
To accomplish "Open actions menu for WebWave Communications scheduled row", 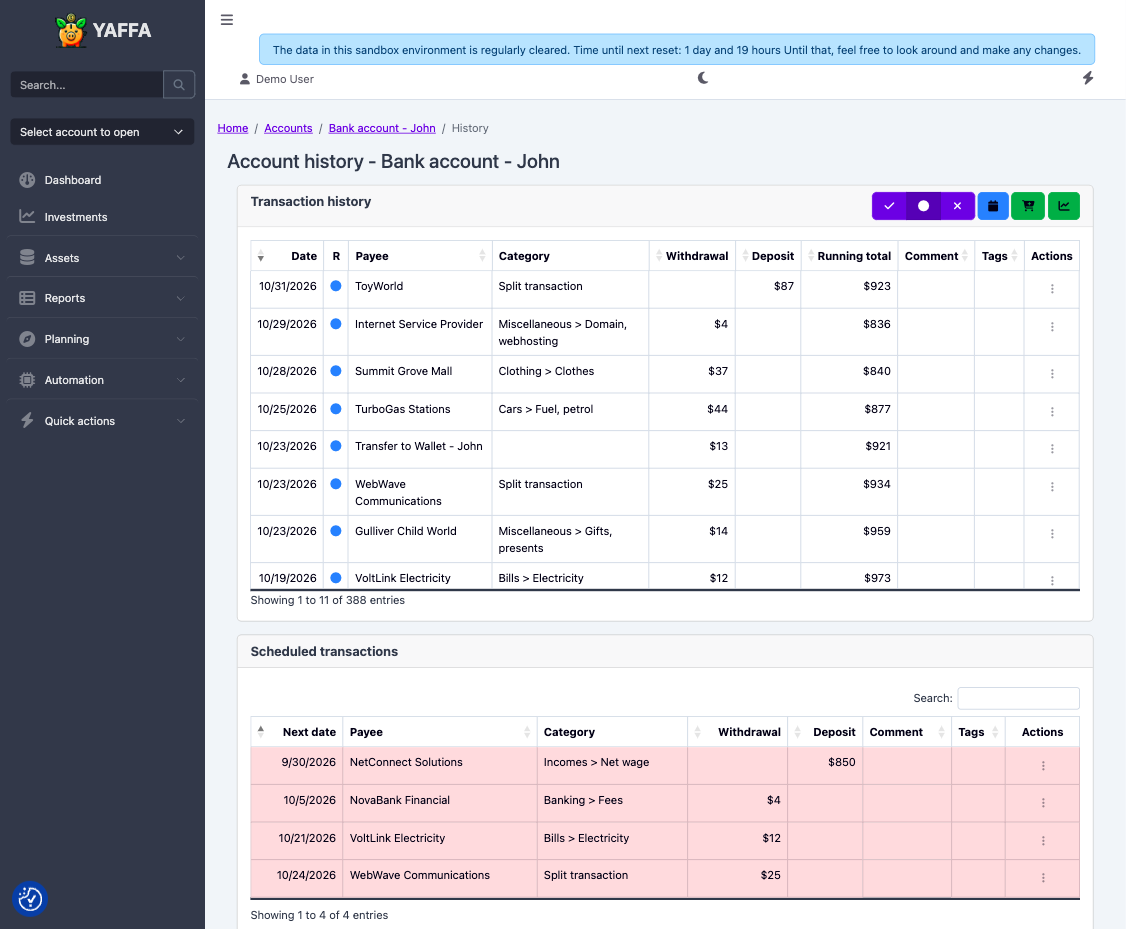I will (1043, 878).
